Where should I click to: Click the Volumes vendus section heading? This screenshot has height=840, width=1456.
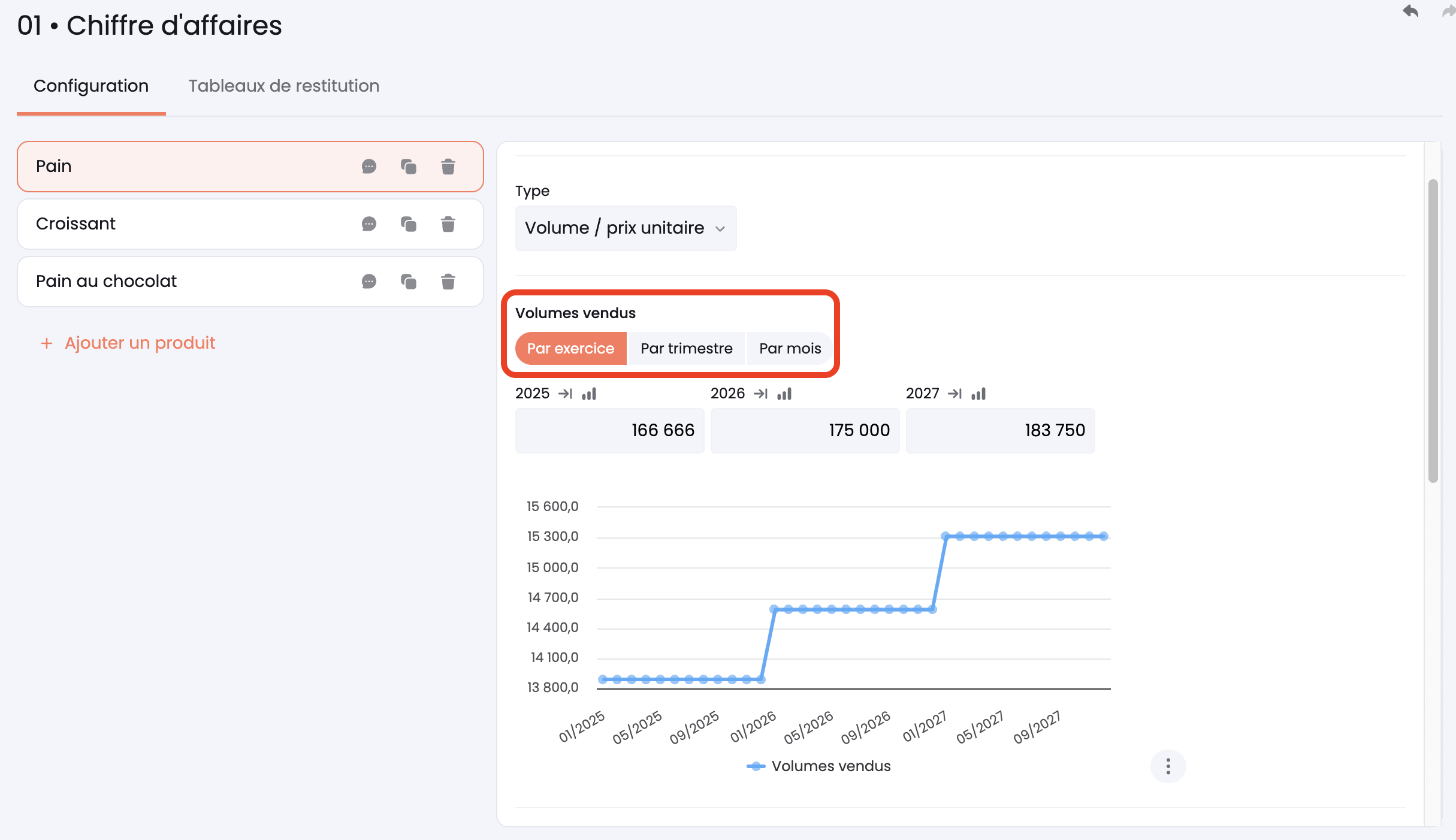[x=575, y=313]
